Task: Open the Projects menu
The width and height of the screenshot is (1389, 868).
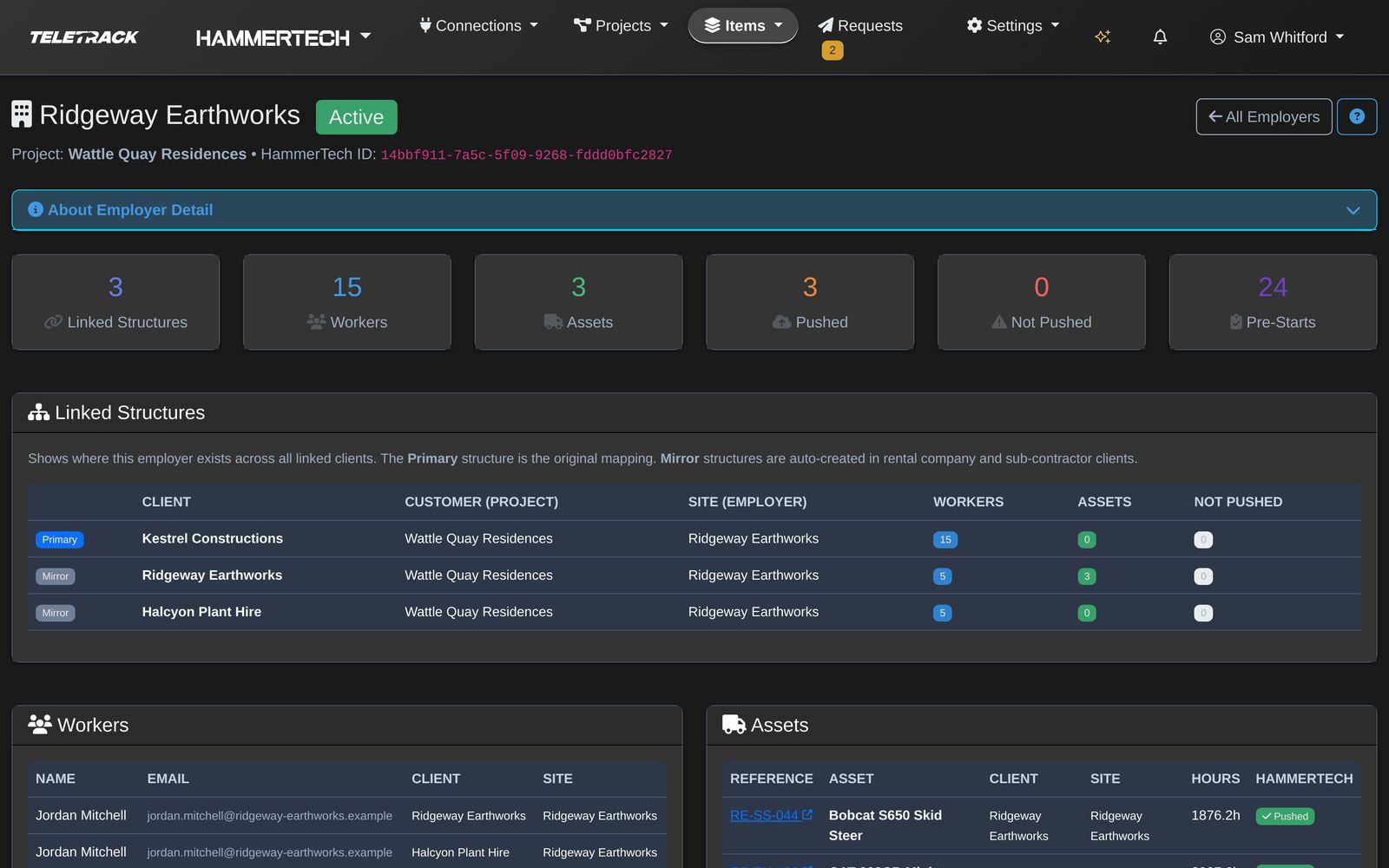Action: [x=621, y=26]
